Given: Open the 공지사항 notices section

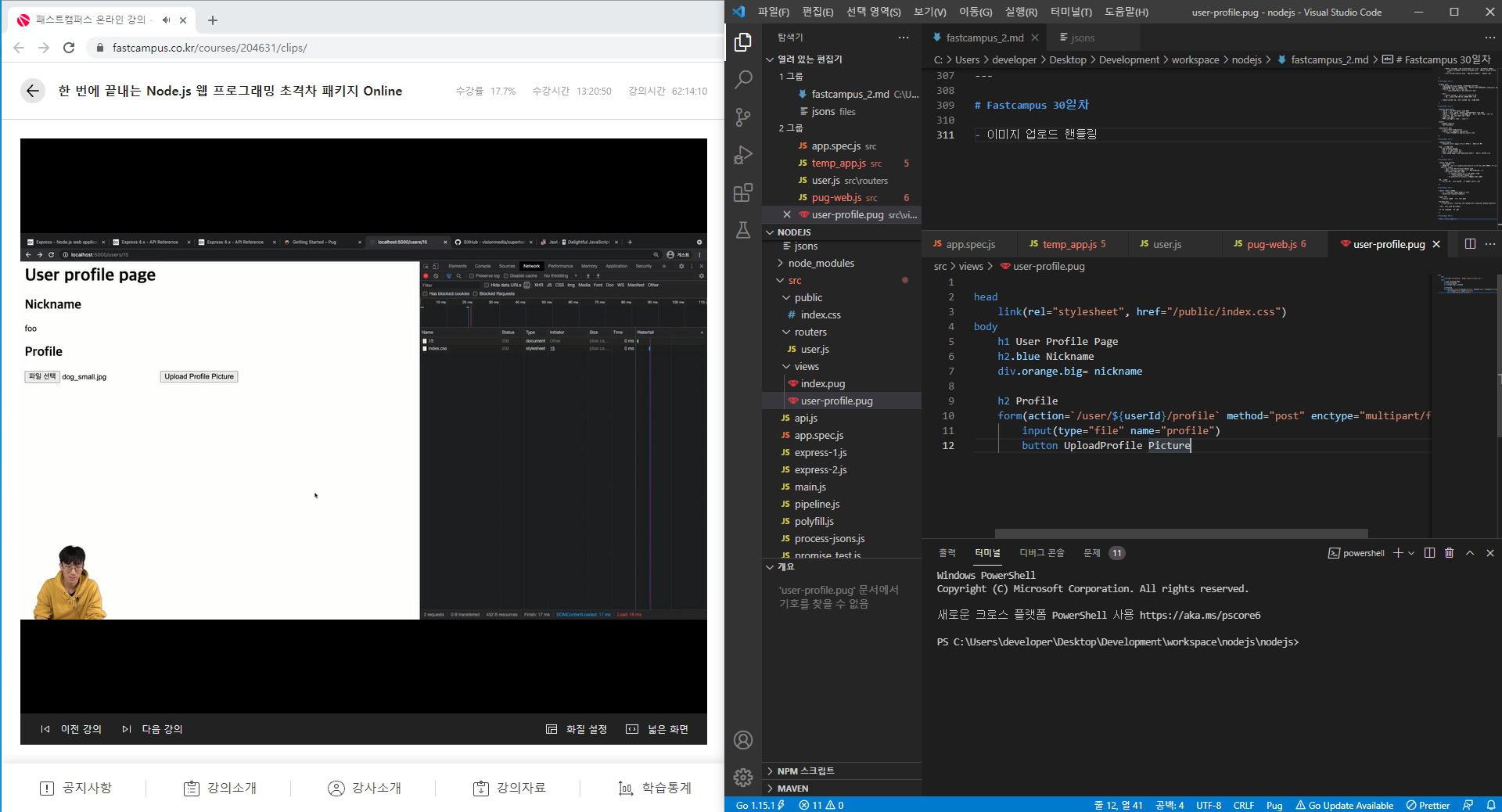Looking at the screenshot, I should tap(76, 788).
